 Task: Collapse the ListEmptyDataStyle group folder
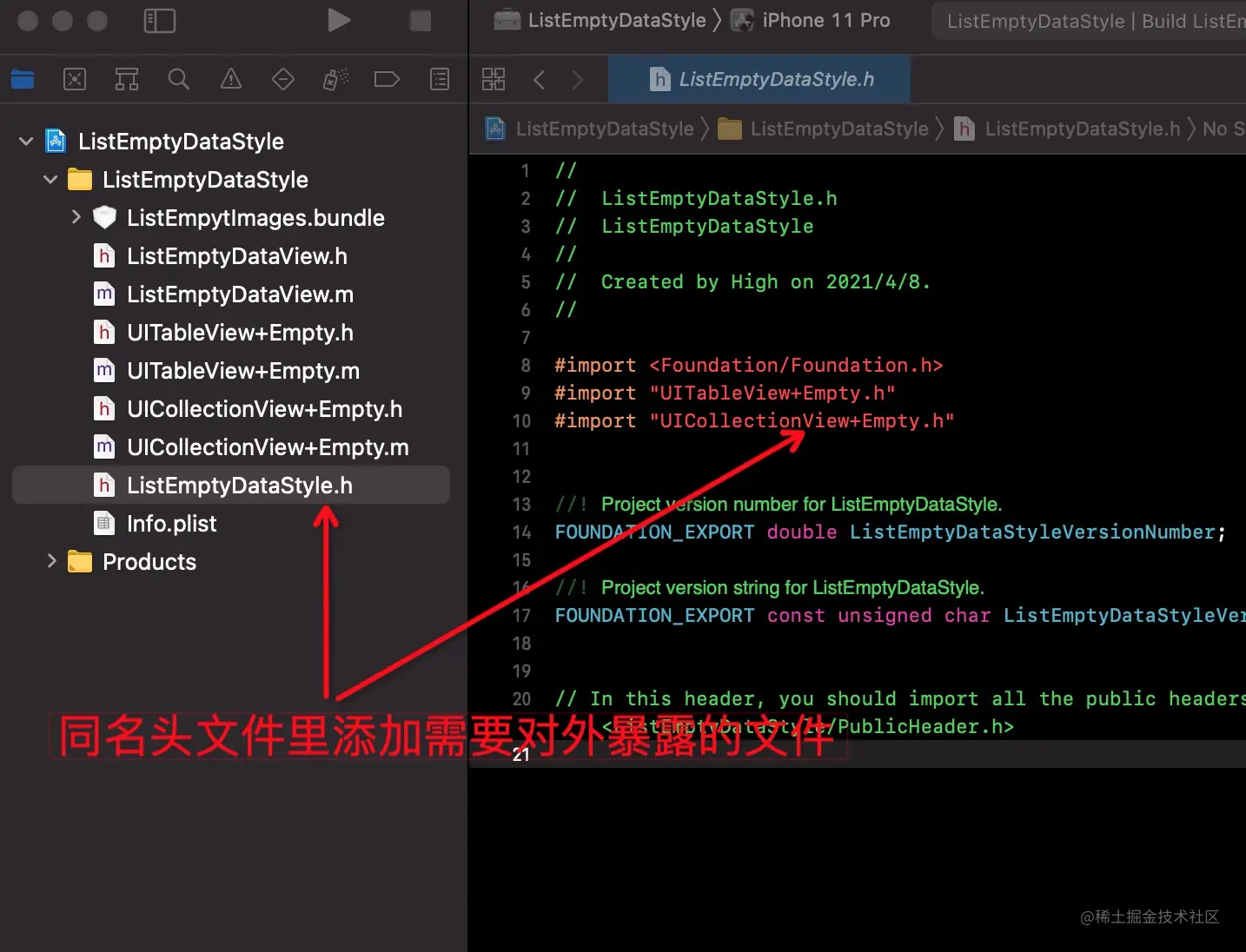pyautogui.click(x=50, y=179)
